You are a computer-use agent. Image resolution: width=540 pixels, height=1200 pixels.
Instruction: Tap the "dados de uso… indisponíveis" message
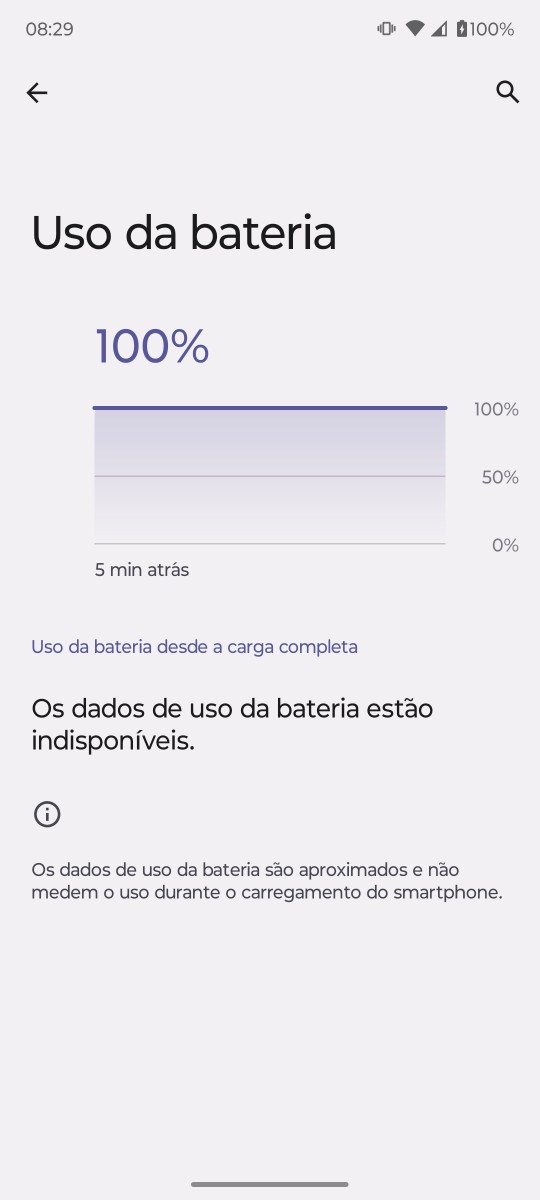pyautogui.click(x=232, y=725)
